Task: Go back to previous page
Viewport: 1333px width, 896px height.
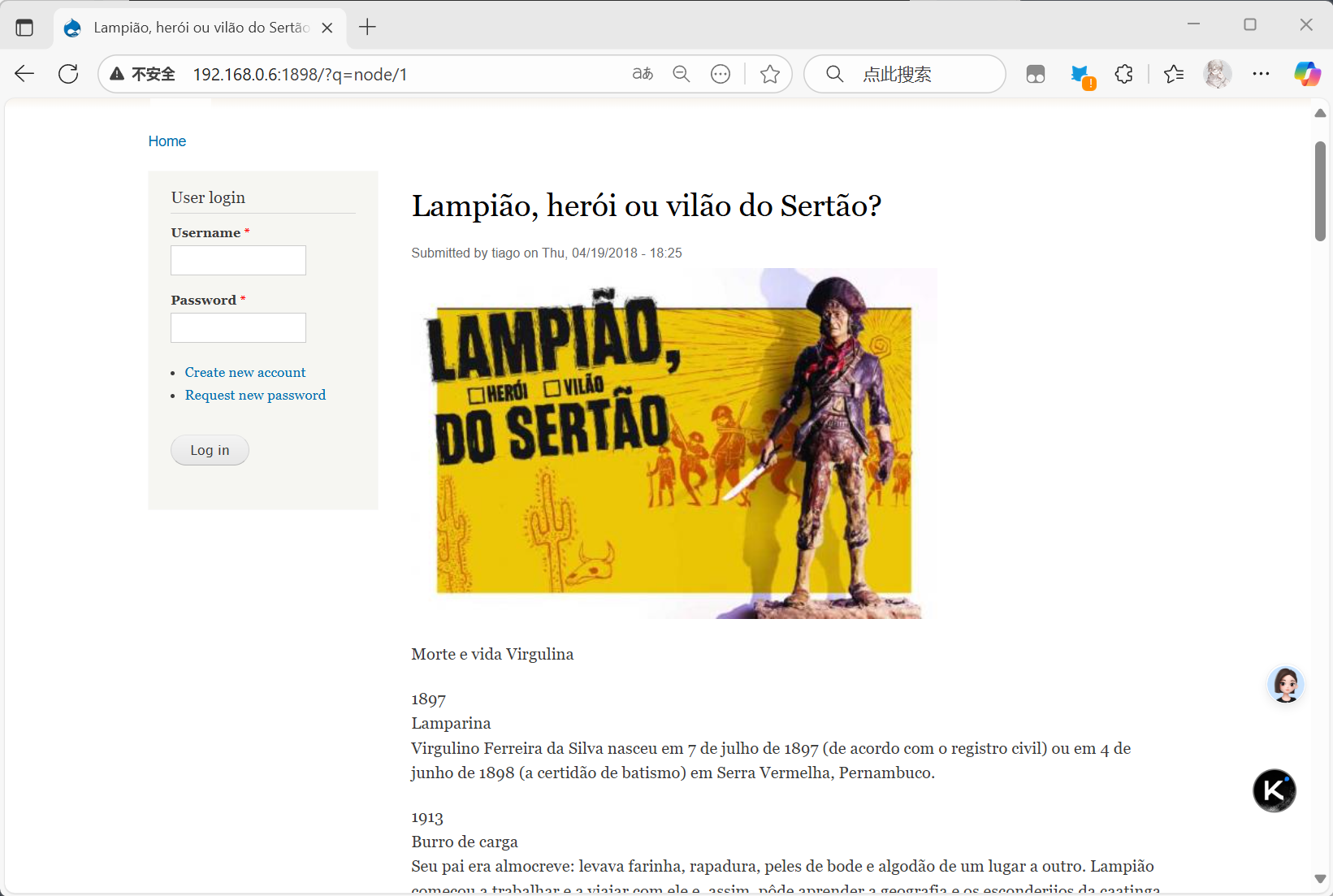Action: pos(24,74)
